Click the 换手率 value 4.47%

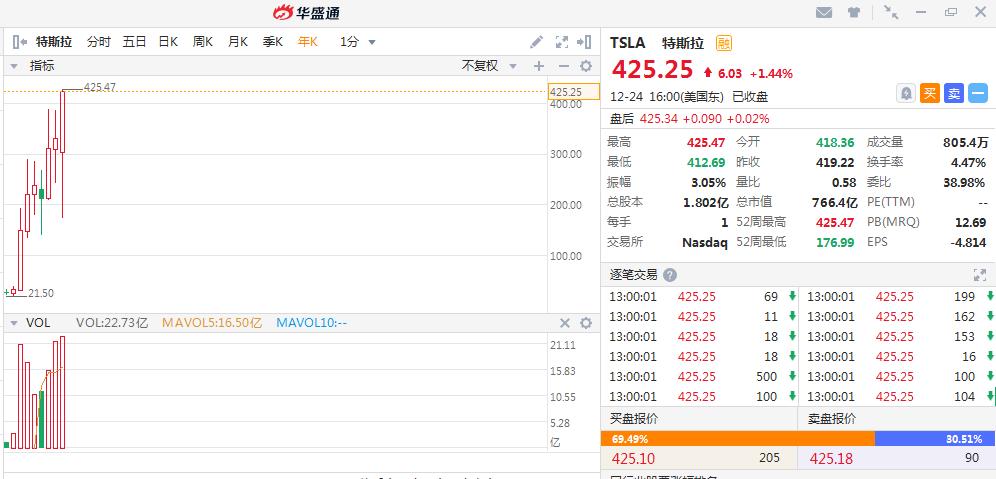click(x=969, y=163)
